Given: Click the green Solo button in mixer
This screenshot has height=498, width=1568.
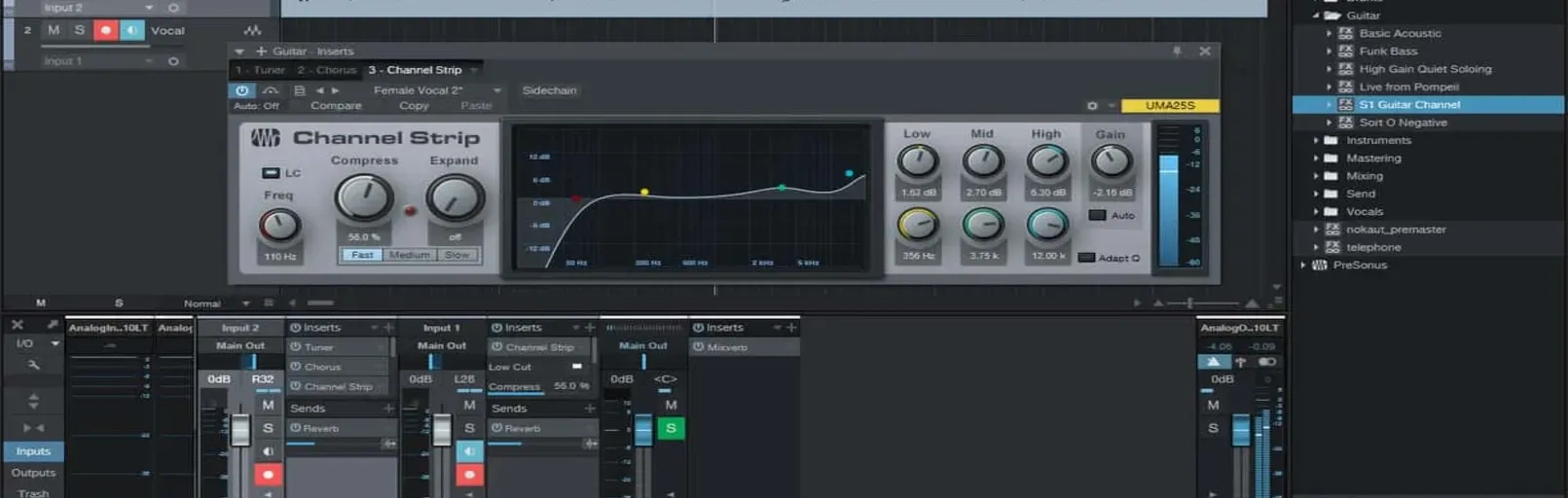Looking at the screenshot, I should tap(671, 428).
